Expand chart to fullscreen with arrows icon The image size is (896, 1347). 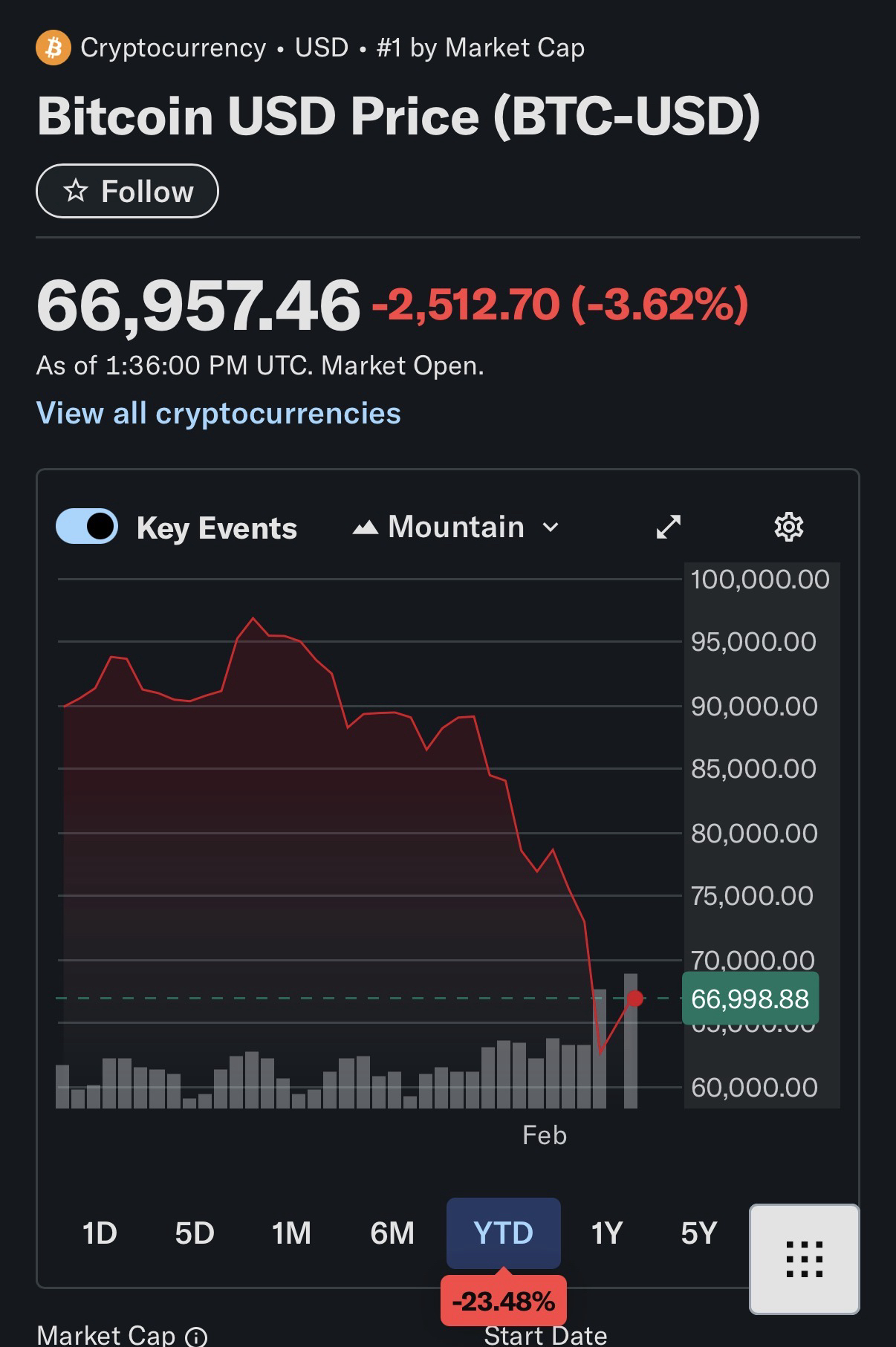[669, 527]
